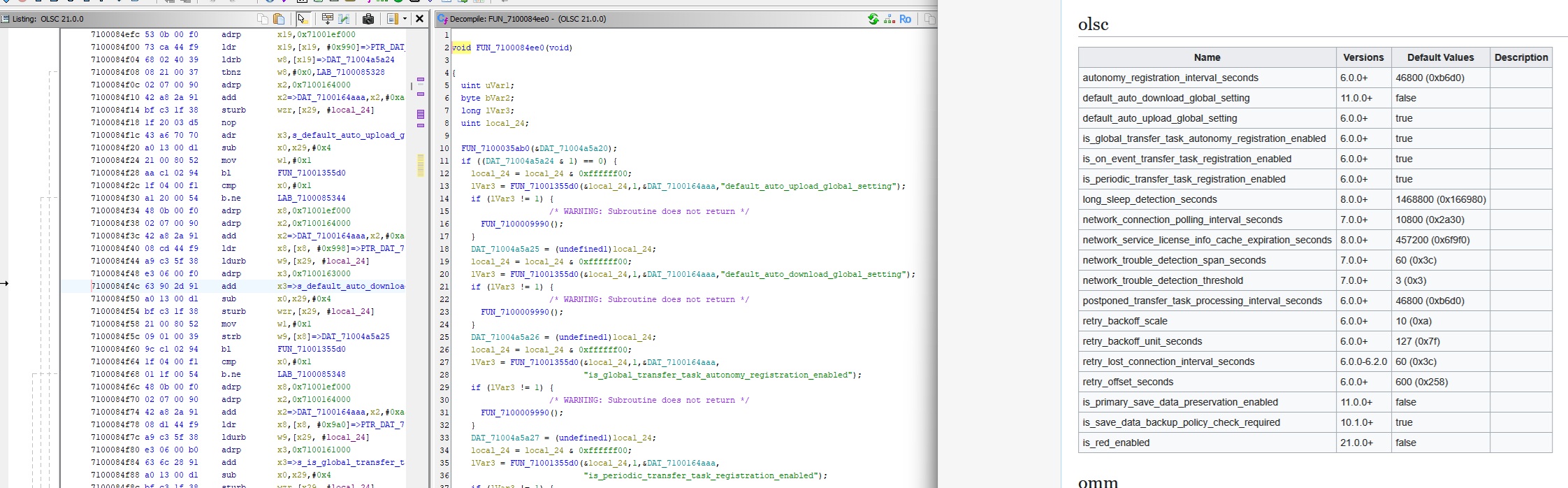The width and height of the screenshot is (1568, 488).
Task: Click FUN_71001355d0 at address 7100084f60
Action: point(312,349)
